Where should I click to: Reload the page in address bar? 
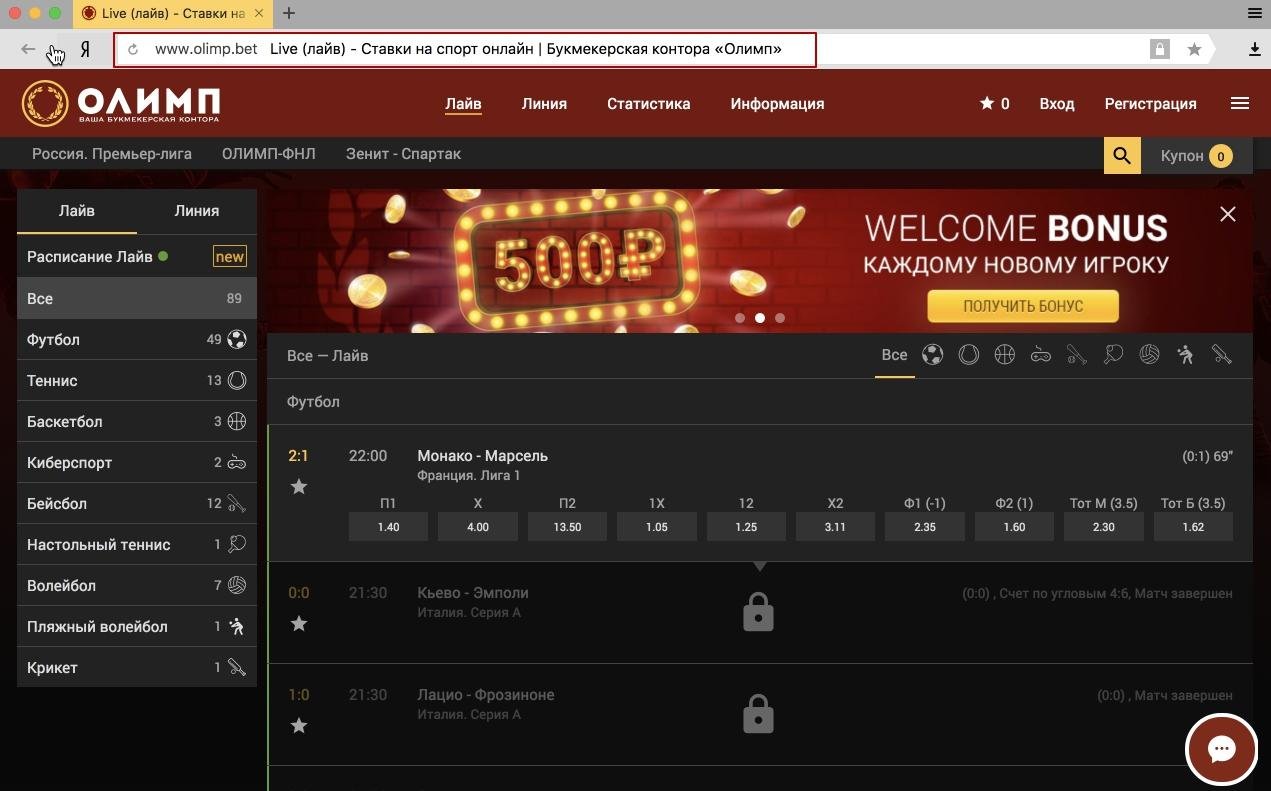(133, 49)
